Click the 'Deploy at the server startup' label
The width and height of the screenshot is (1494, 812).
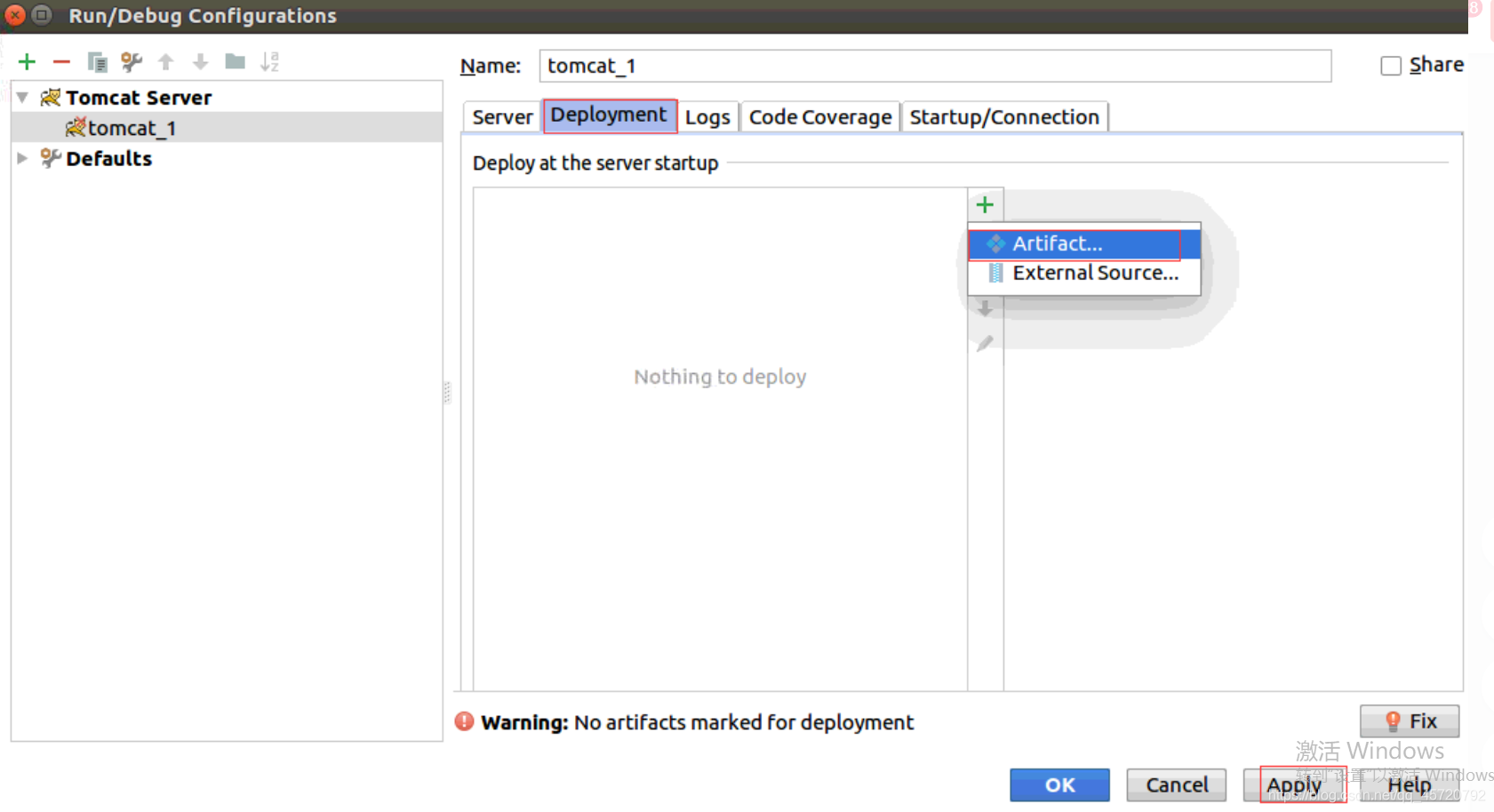(x=595, y=163)
